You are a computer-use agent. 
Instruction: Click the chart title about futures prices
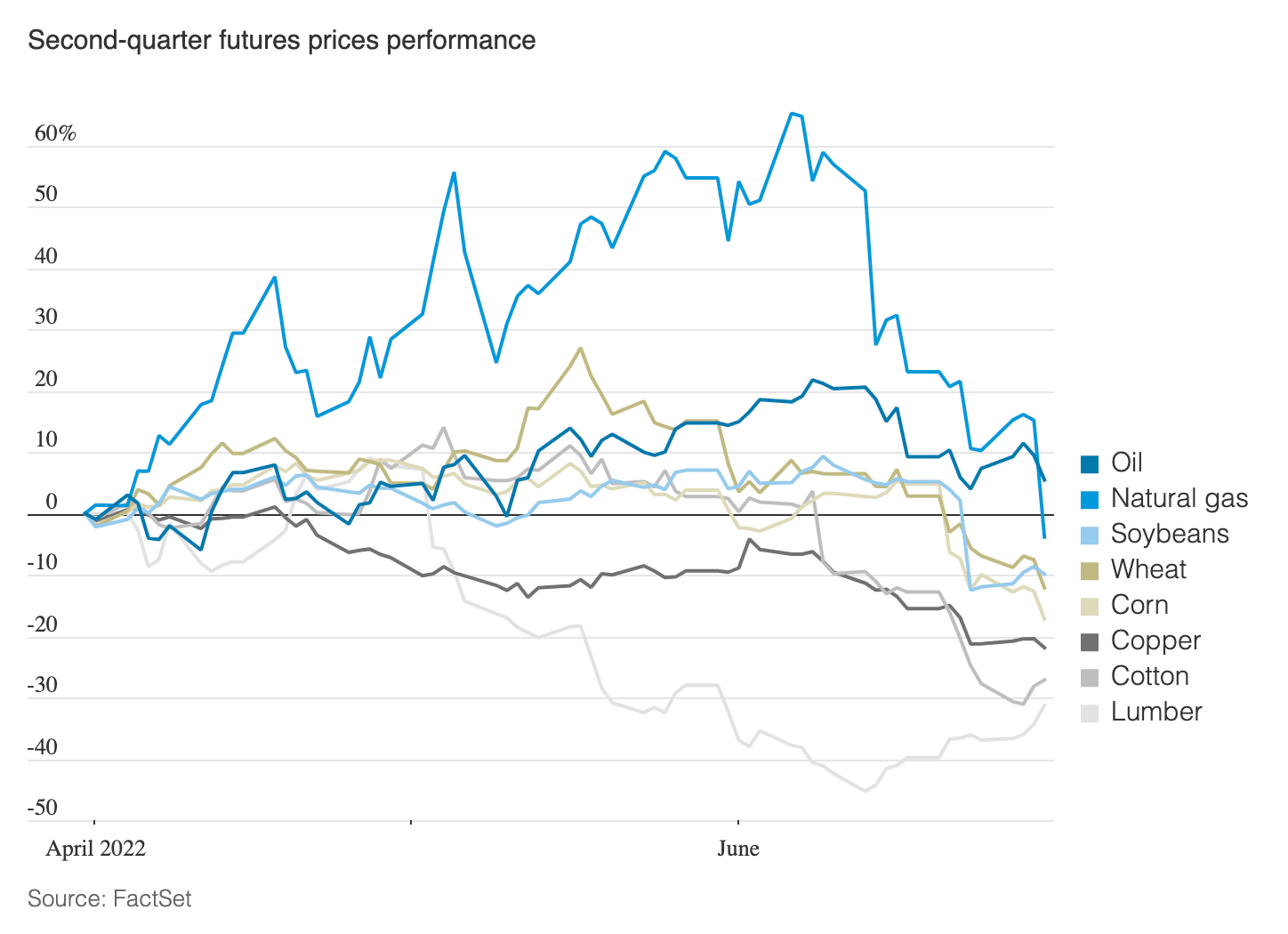pyautogui.click(x=282, y=40)
